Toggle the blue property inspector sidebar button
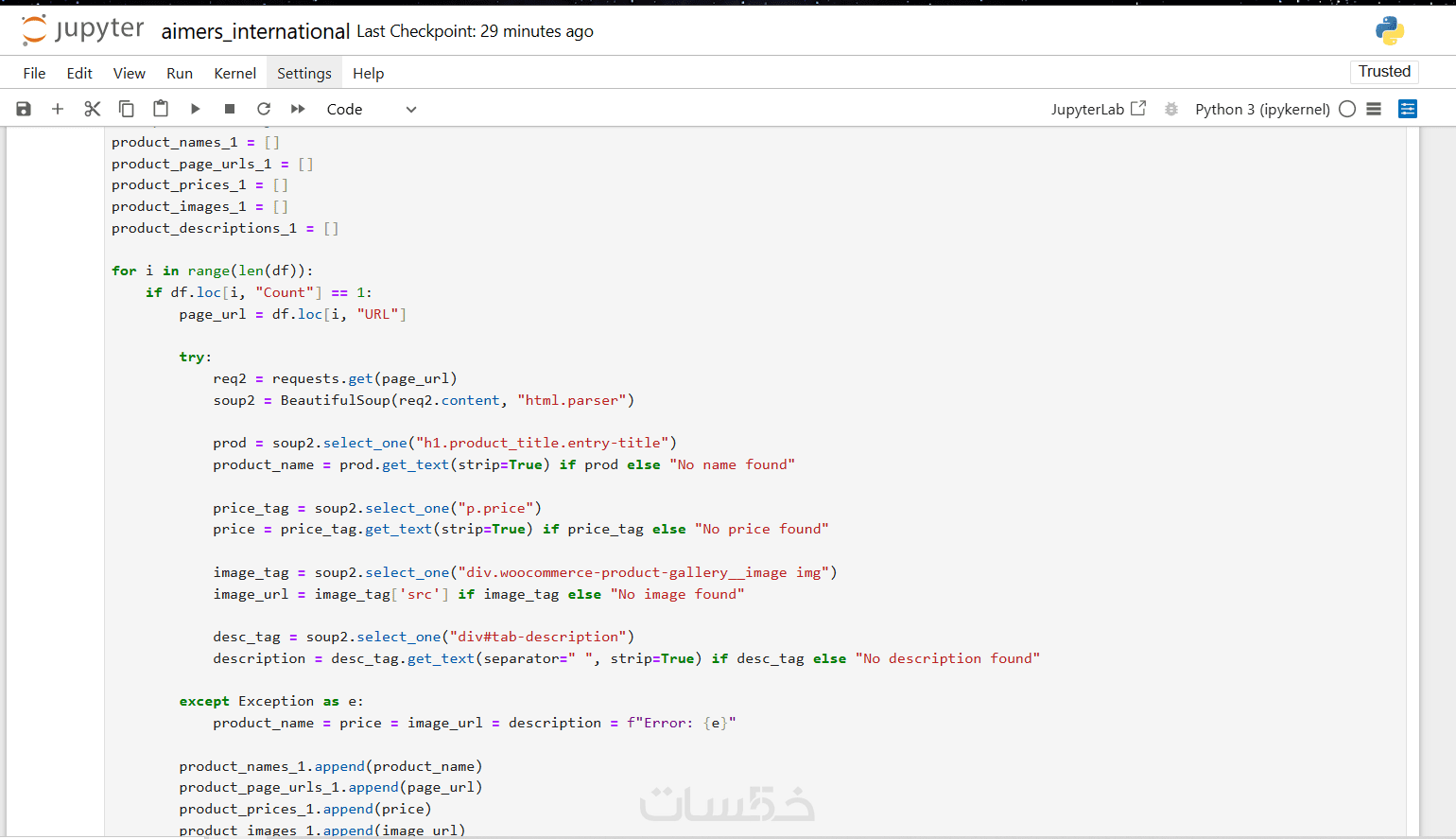This screenshot has height=839, width=1456. 1408,109
